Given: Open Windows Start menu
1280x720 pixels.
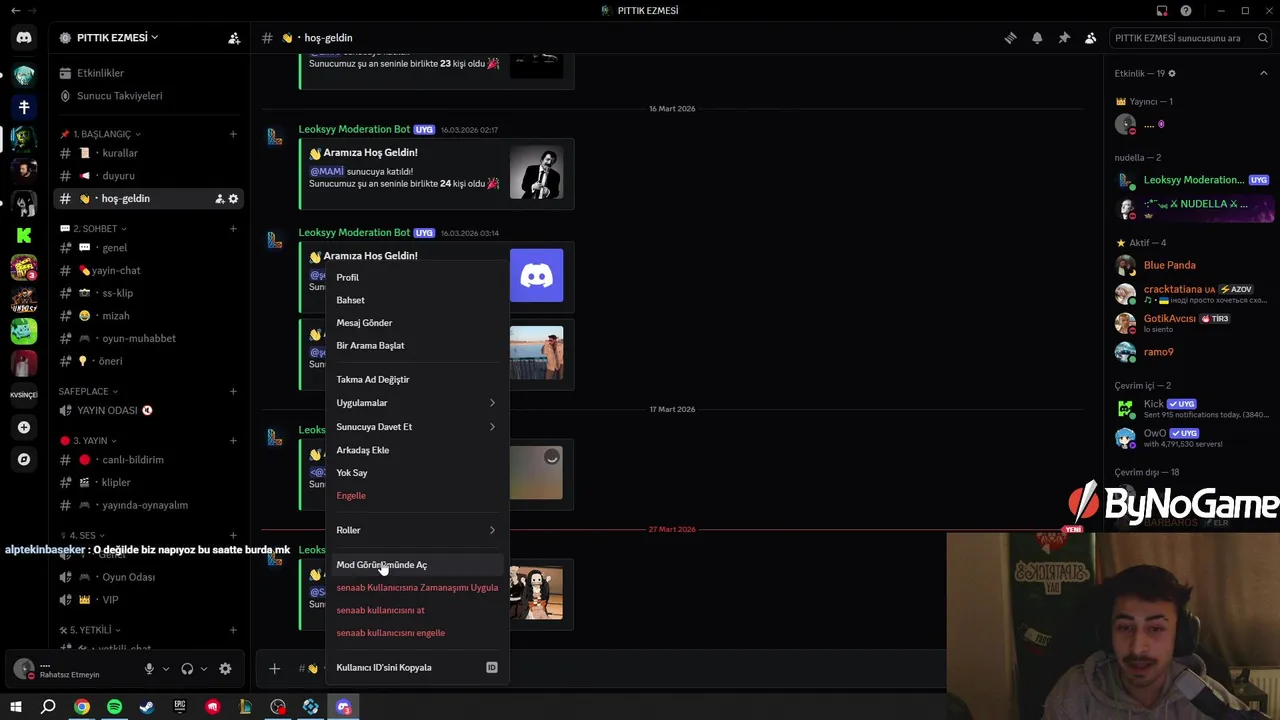Looking at the screenshot, I should click(16, 707).
